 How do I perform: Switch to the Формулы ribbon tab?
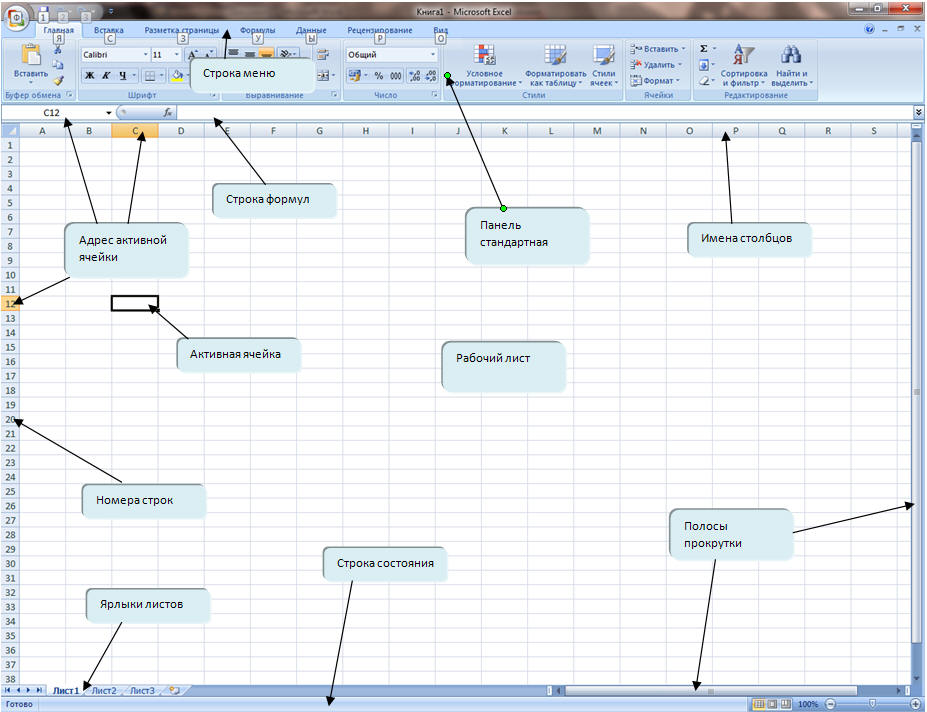coord(258,31)
